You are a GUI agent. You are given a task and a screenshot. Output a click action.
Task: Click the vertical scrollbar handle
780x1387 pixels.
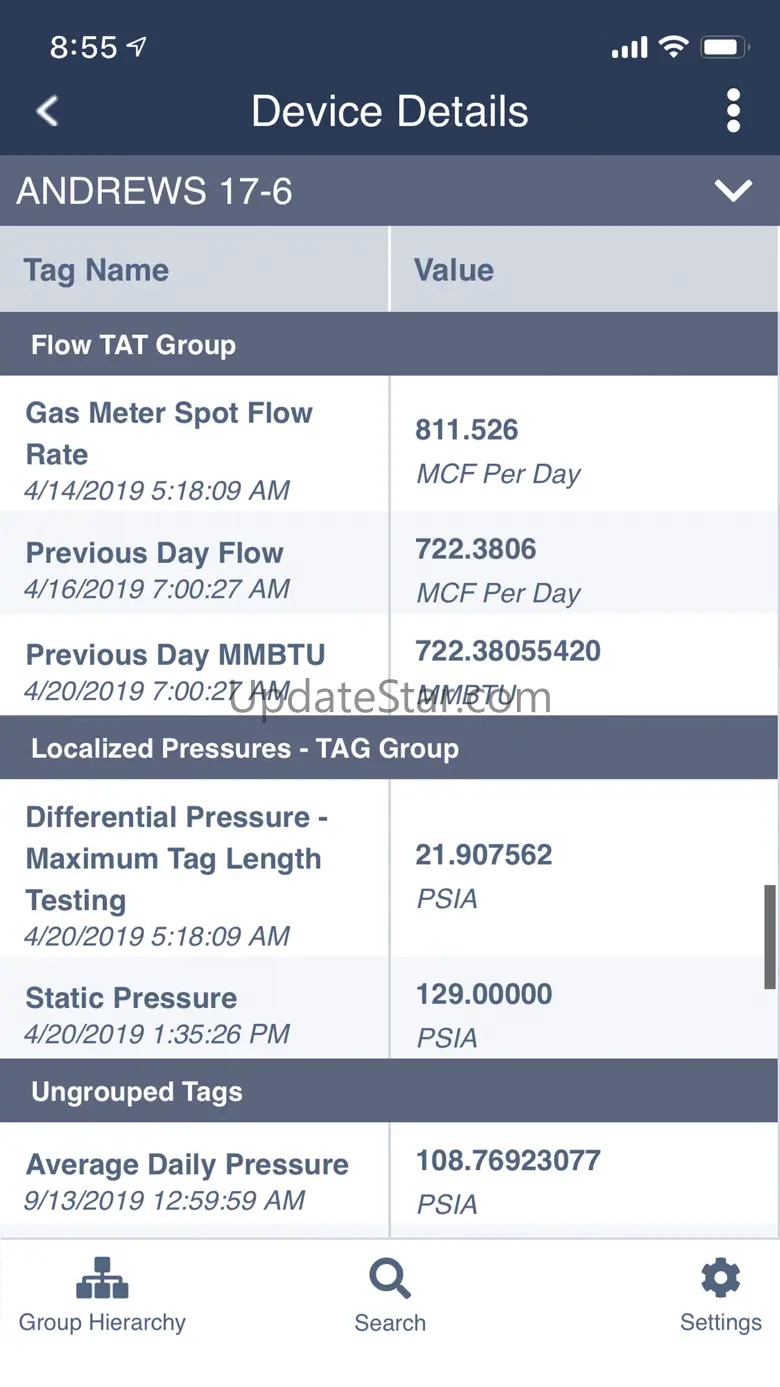(770, 936)
